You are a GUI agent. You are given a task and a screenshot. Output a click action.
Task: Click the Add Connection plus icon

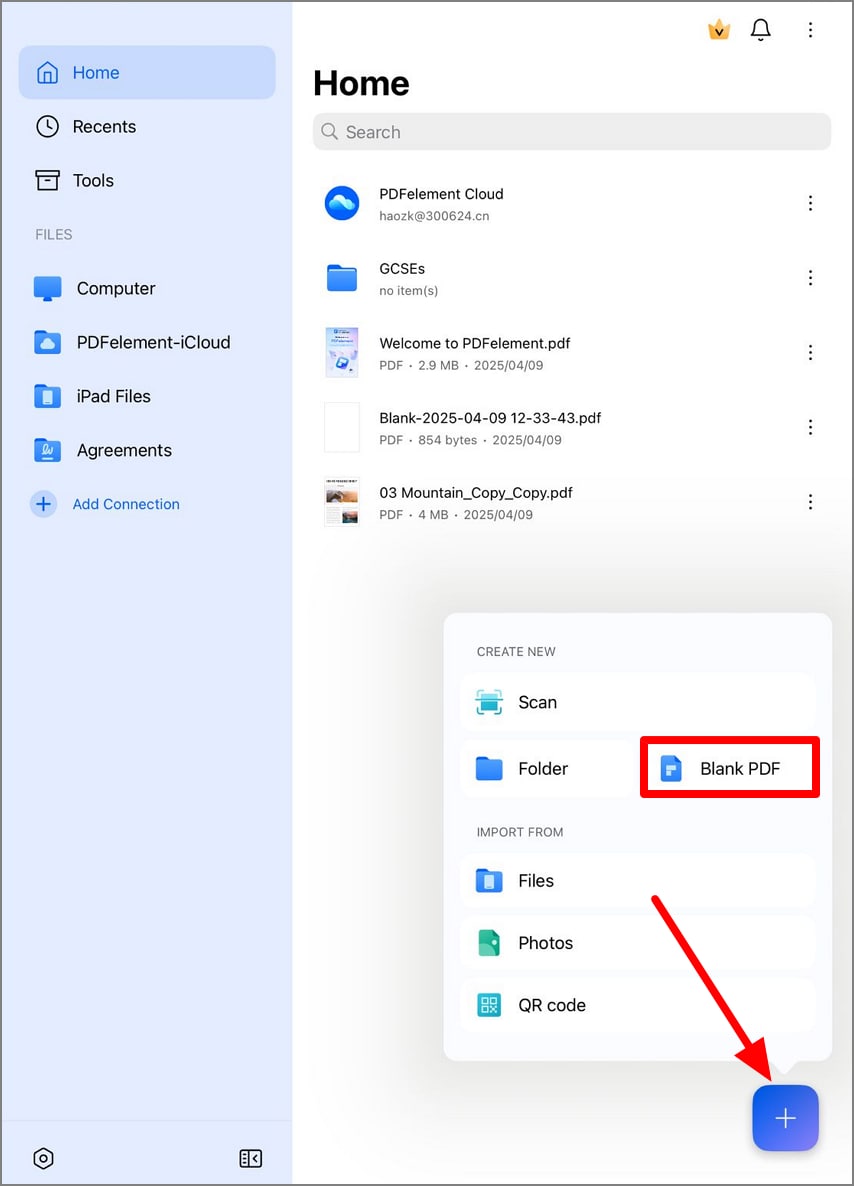pyautogui.click(x=43, y=504)
